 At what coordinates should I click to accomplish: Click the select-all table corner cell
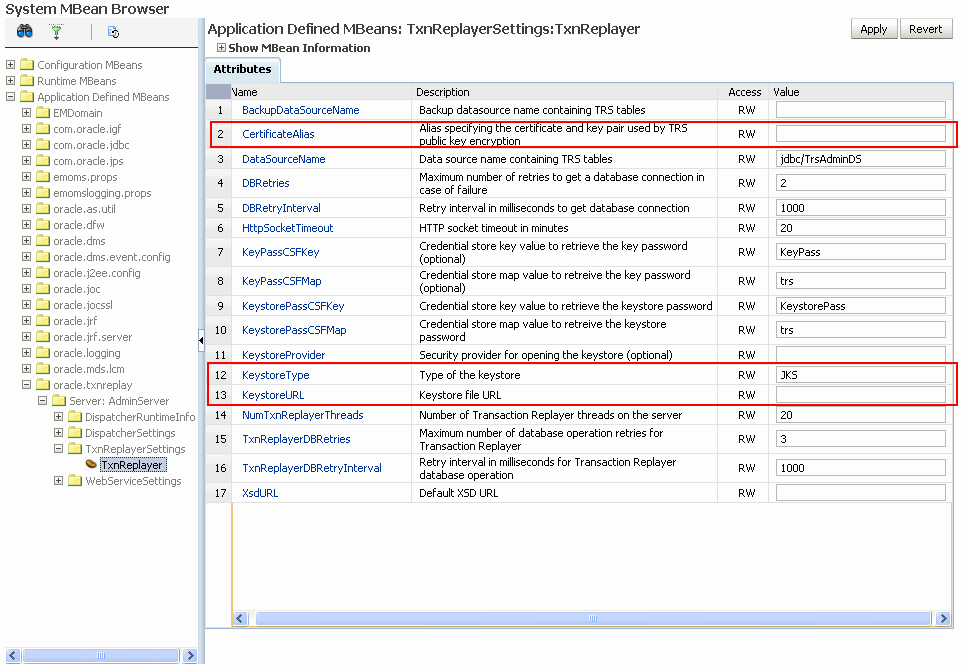(218, 92)
